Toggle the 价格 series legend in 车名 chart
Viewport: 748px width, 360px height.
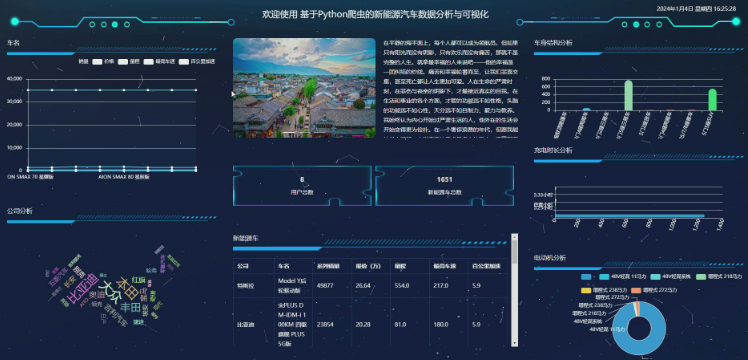[x=103, y=62]
